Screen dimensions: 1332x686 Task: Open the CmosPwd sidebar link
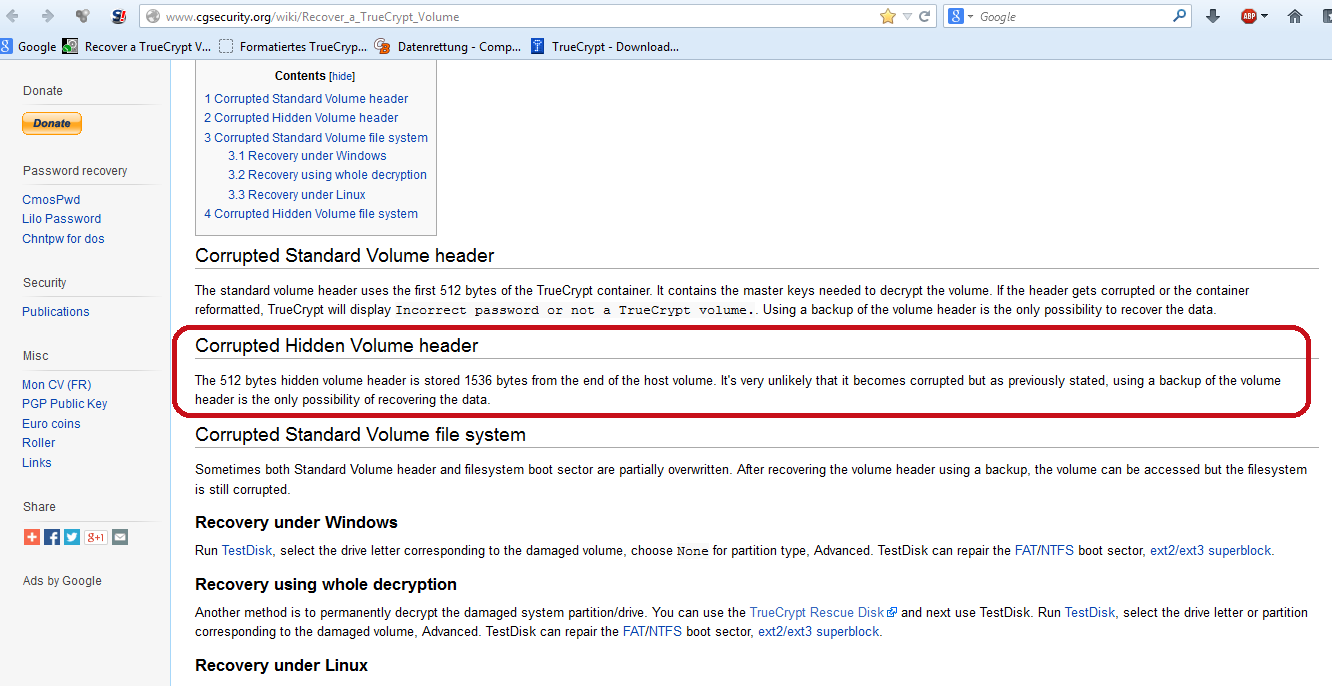point(51,200)
